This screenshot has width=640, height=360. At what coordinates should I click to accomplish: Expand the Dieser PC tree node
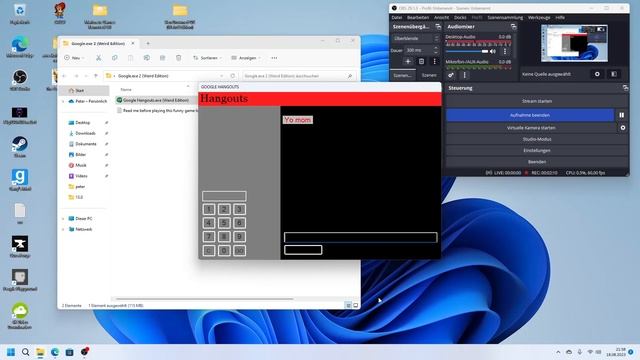tap(63, 219)
